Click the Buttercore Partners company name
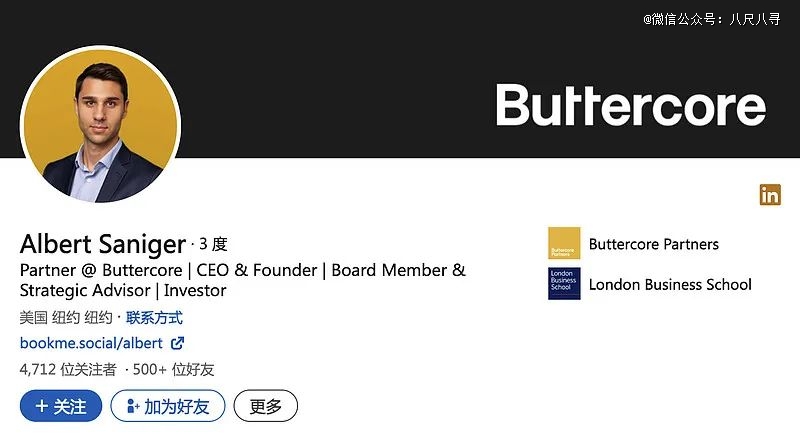The width and height of the screenshot is (800, 439). coord(654,244)
